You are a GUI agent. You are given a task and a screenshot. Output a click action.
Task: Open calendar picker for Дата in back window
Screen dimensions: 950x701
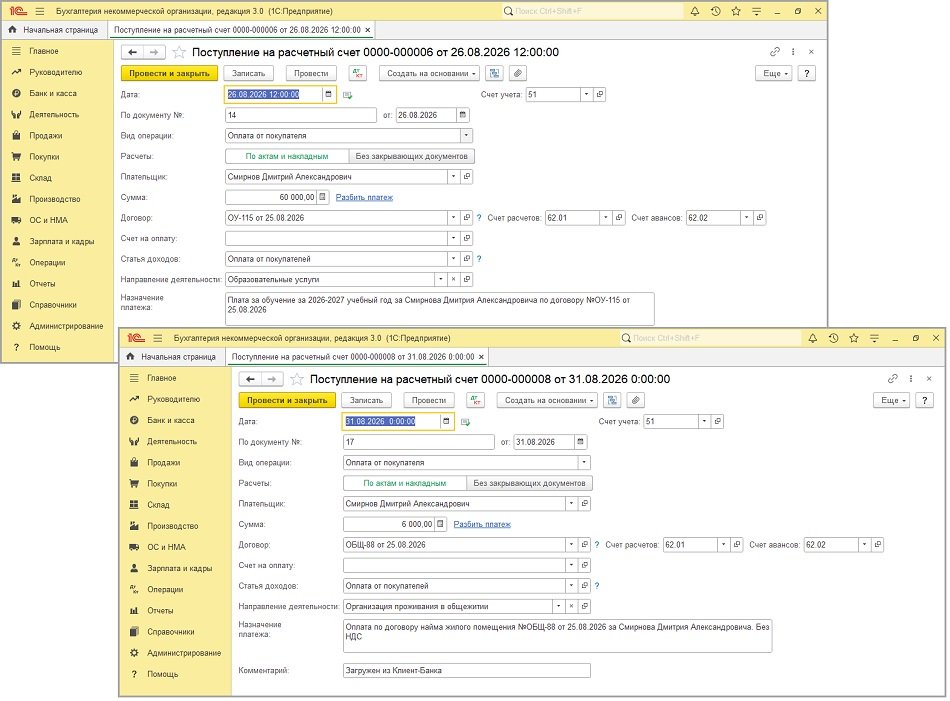(328, 95)
